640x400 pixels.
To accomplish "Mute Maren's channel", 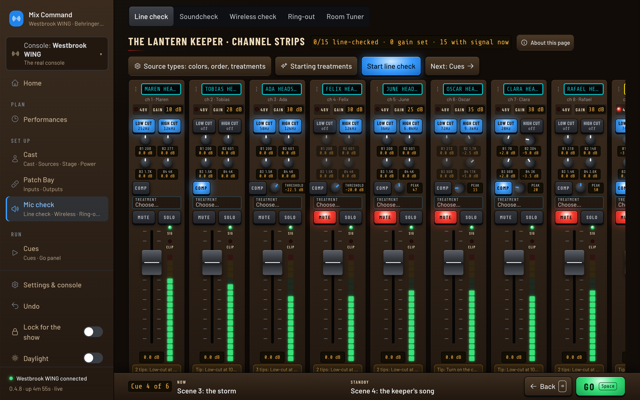I will pyautogui.click(x=144, y=218).
